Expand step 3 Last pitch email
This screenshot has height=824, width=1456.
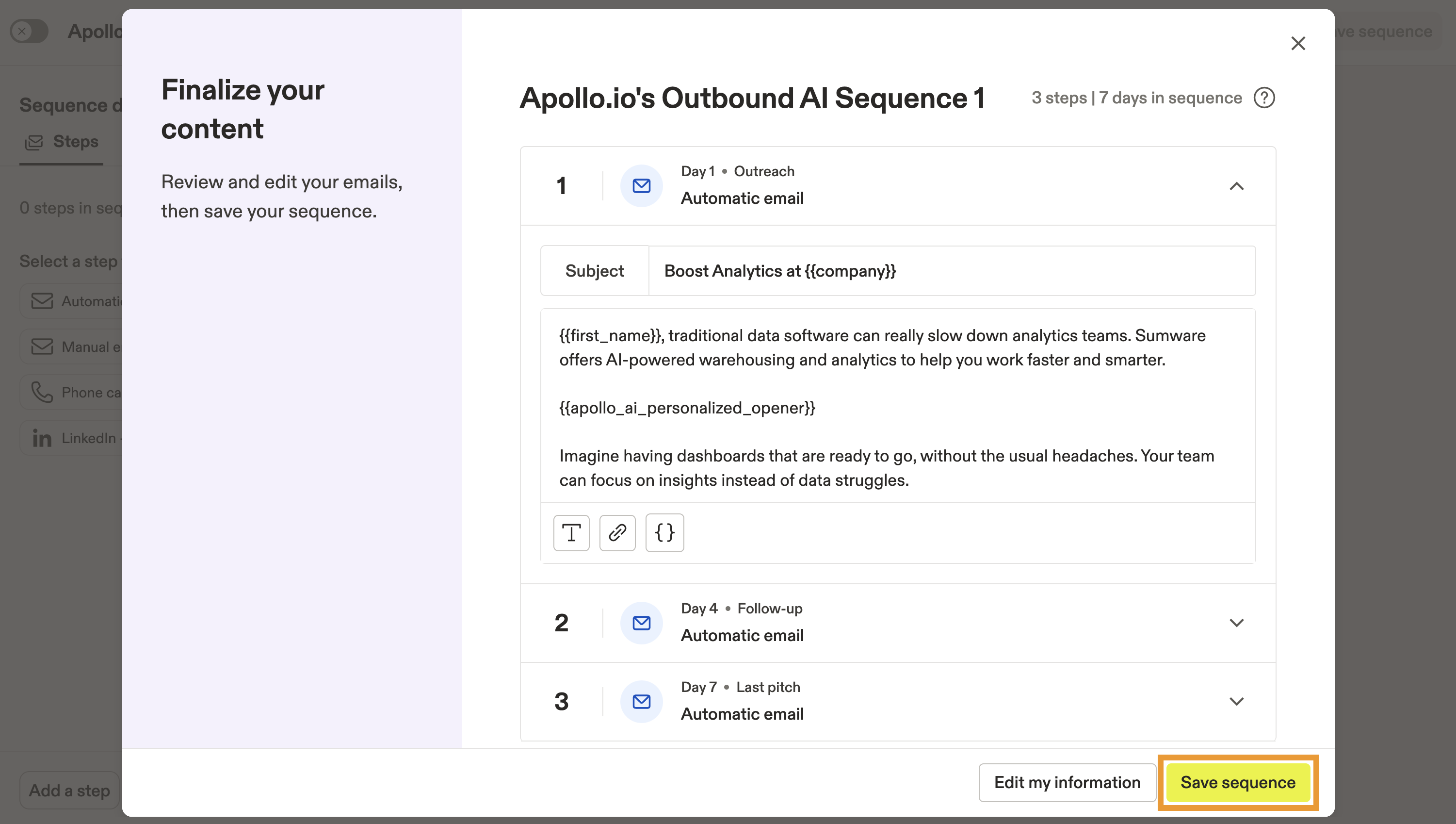(1237, 702)
